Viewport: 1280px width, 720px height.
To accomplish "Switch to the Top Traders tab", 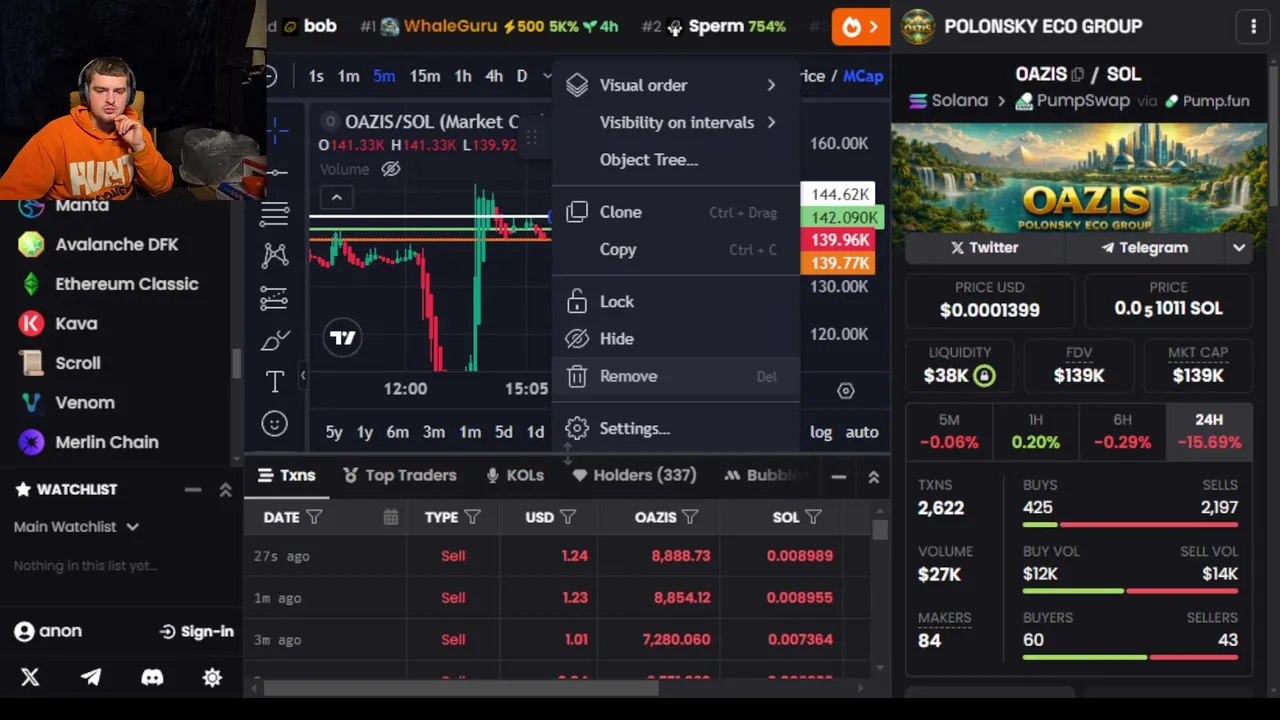I will pos(399,476).
